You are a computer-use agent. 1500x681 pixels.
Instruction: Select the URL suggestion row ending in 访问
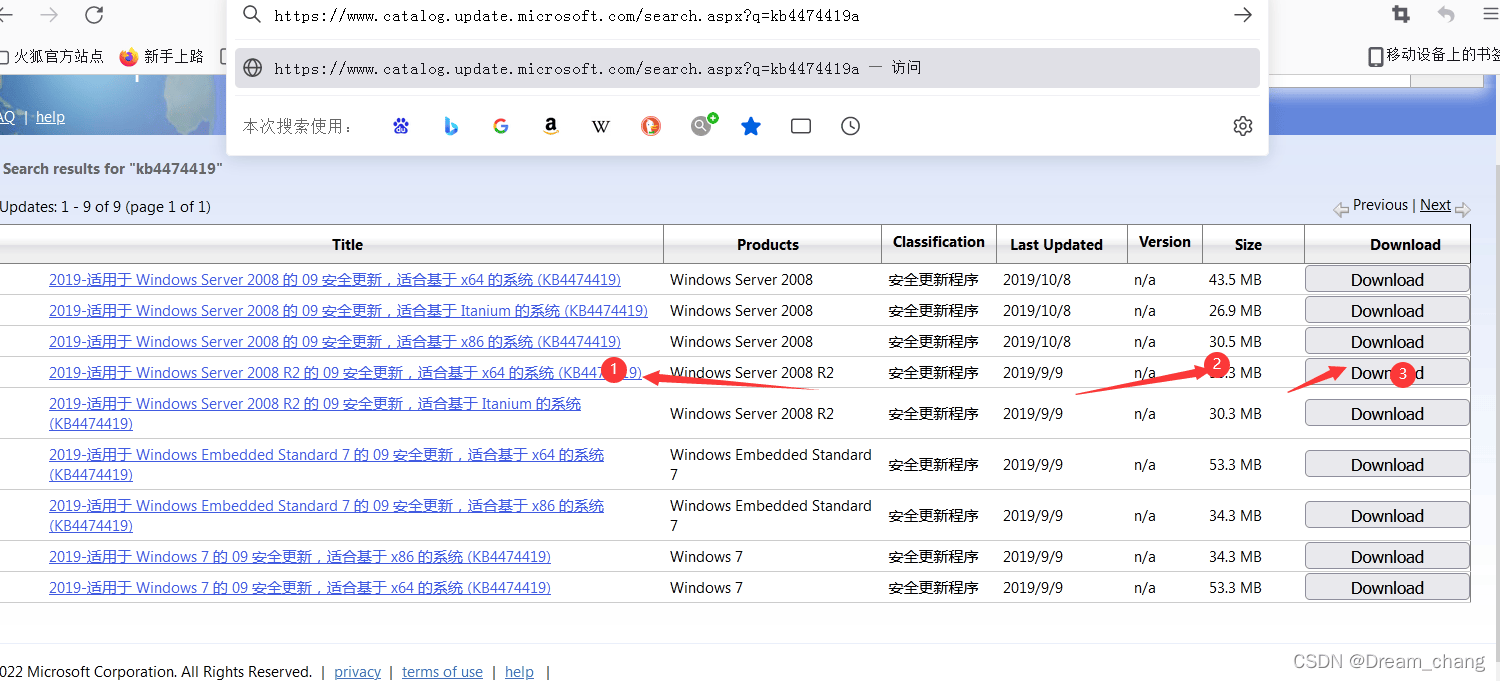click(x=748, y=68)
